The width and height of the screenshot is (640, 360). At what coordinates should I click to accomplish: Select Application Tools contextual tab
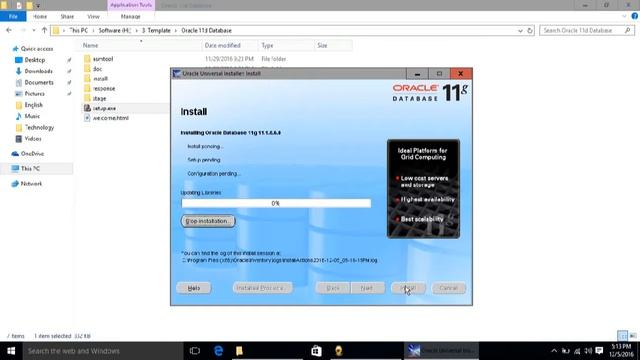click(x=131, y=5)
